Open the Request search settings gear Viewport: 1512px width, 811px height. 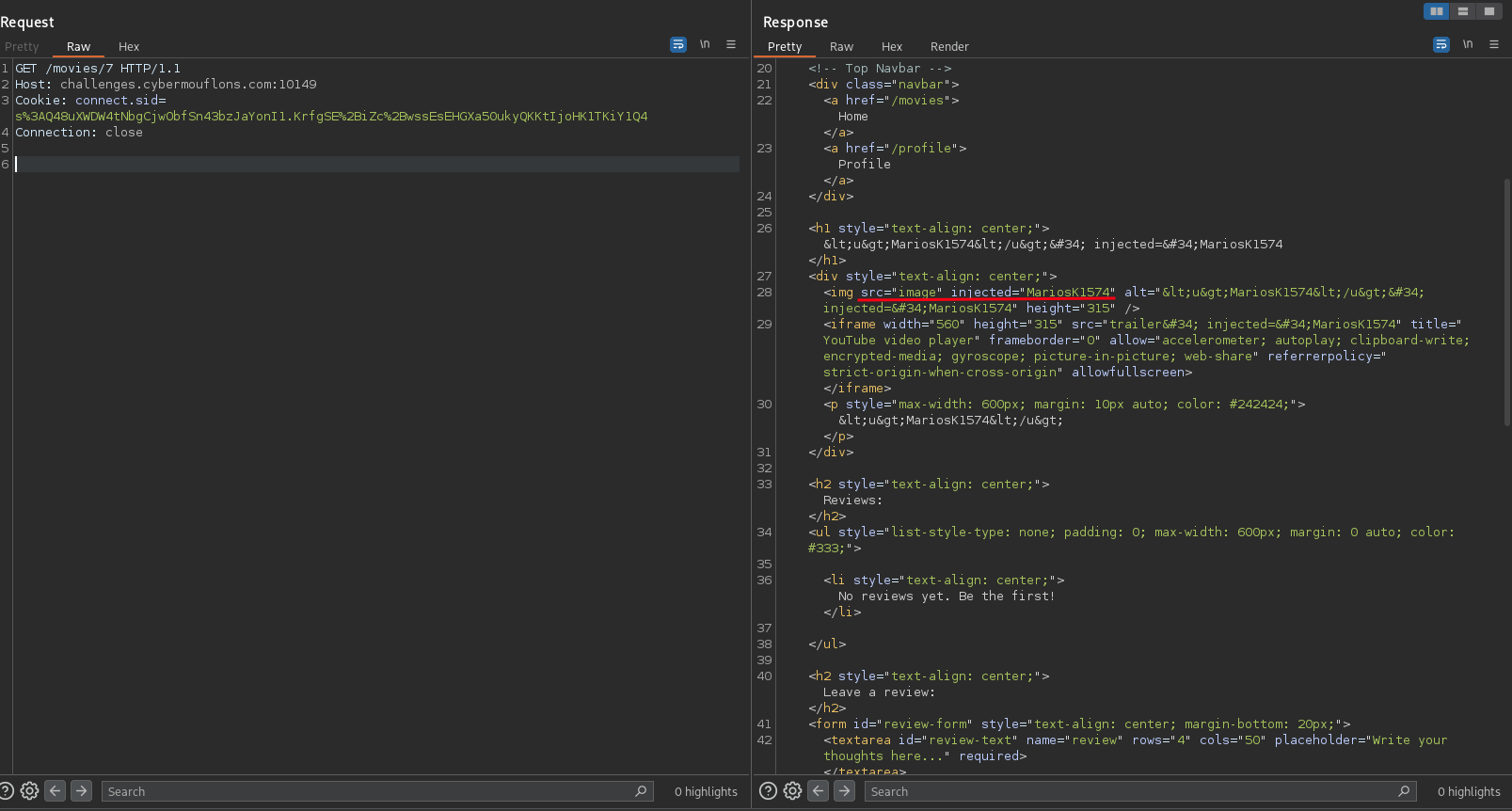(x=29, y=791)
